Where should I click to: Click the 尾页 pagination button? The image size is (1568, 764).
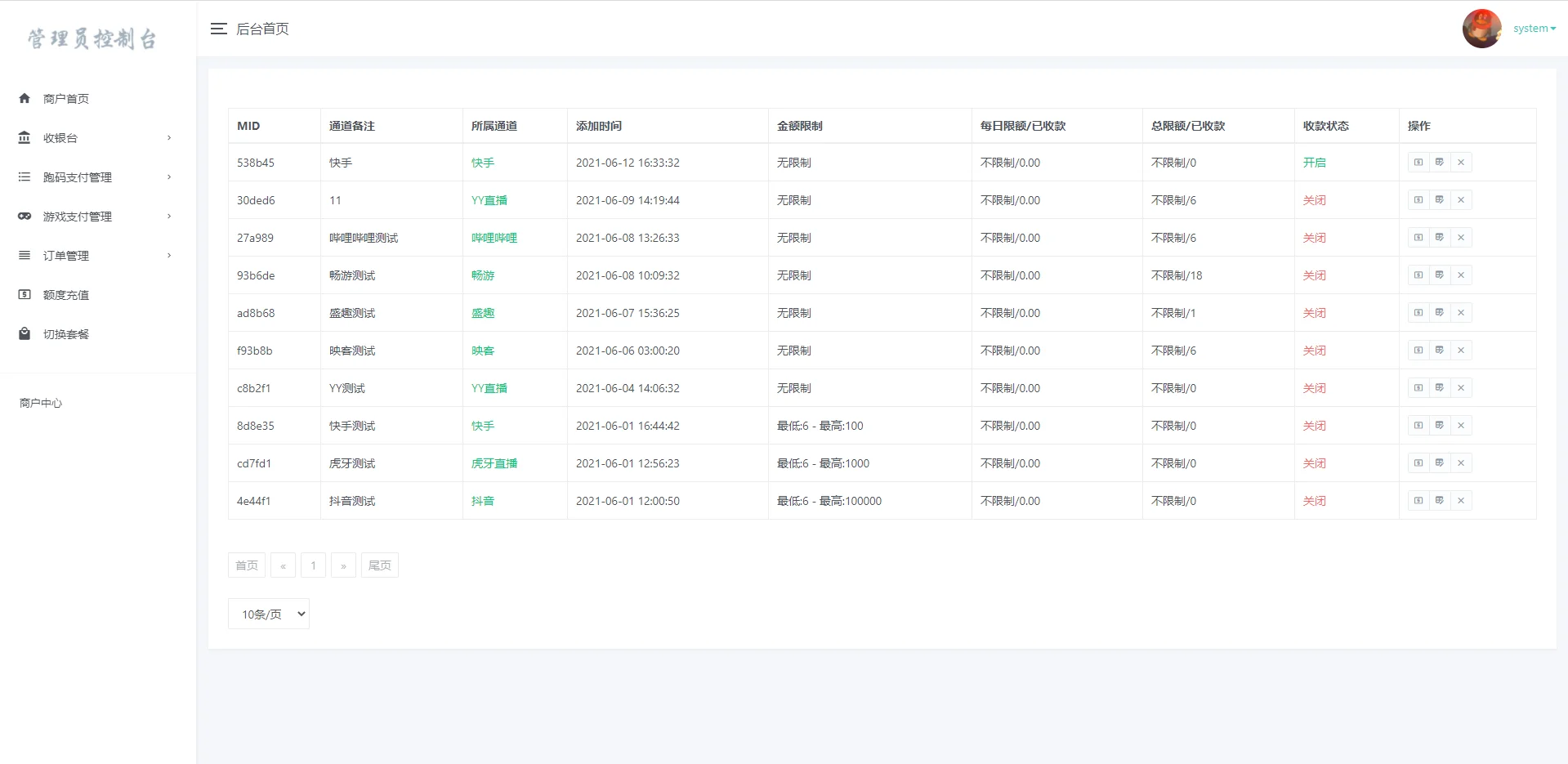click(379, 565)
